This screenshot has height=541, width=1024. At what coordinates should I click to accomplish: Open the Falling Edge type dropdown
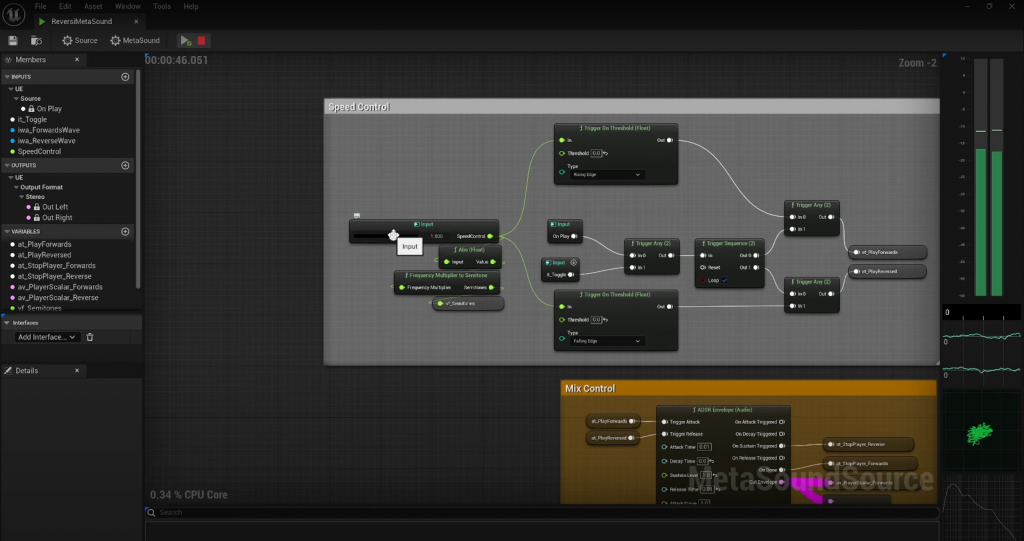click(x=607, y=341)
